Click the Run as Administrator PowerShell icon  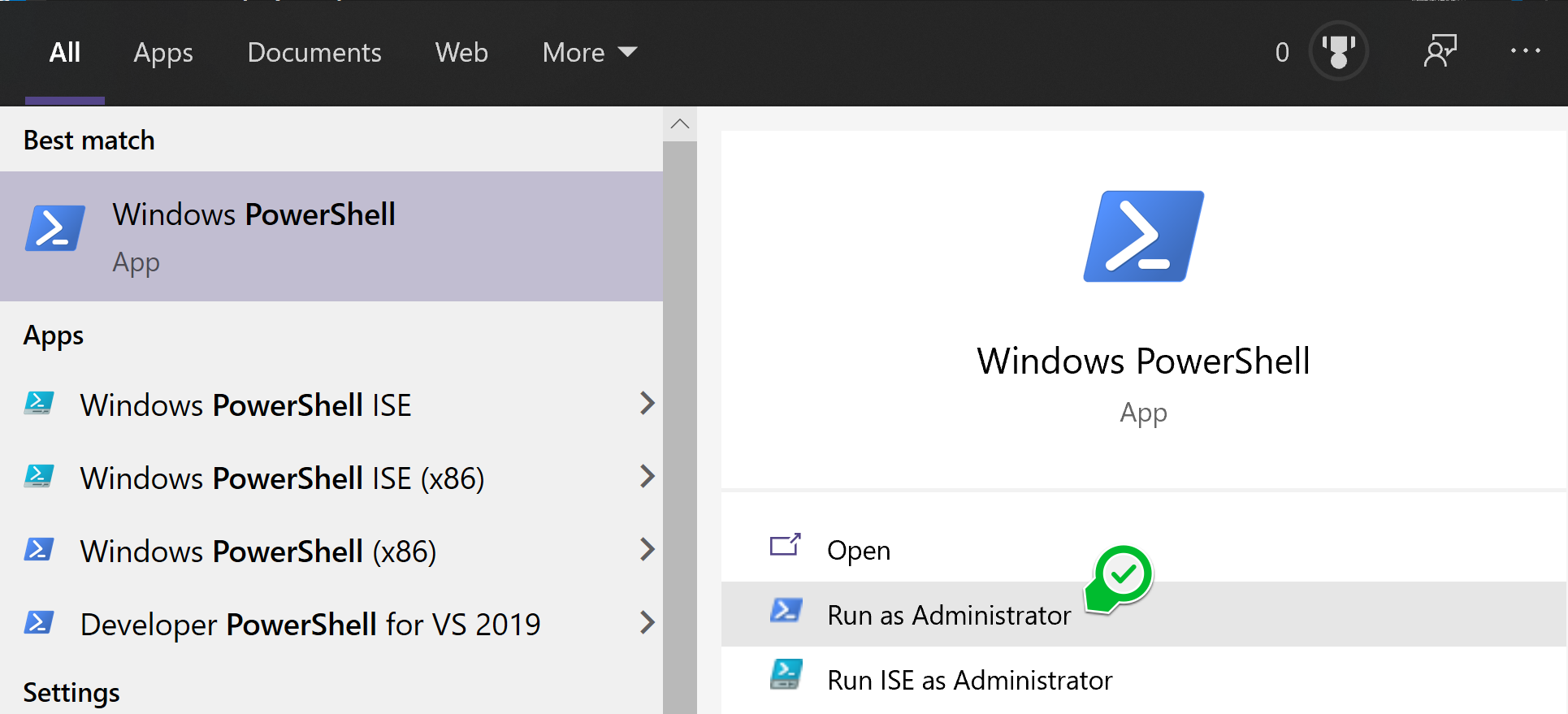[786, 610]
